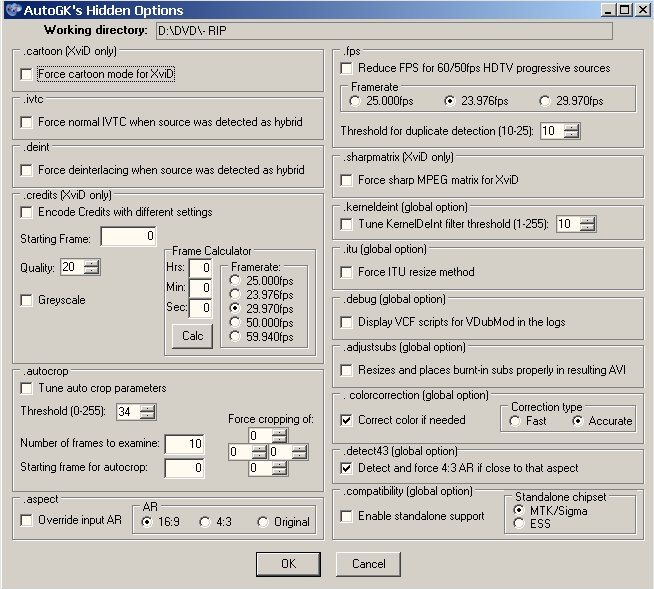The height and width of the screenshot is (589, 654).
Task: Adjust the autocrop Threshold spinner
Action: [x=148, y=412]
